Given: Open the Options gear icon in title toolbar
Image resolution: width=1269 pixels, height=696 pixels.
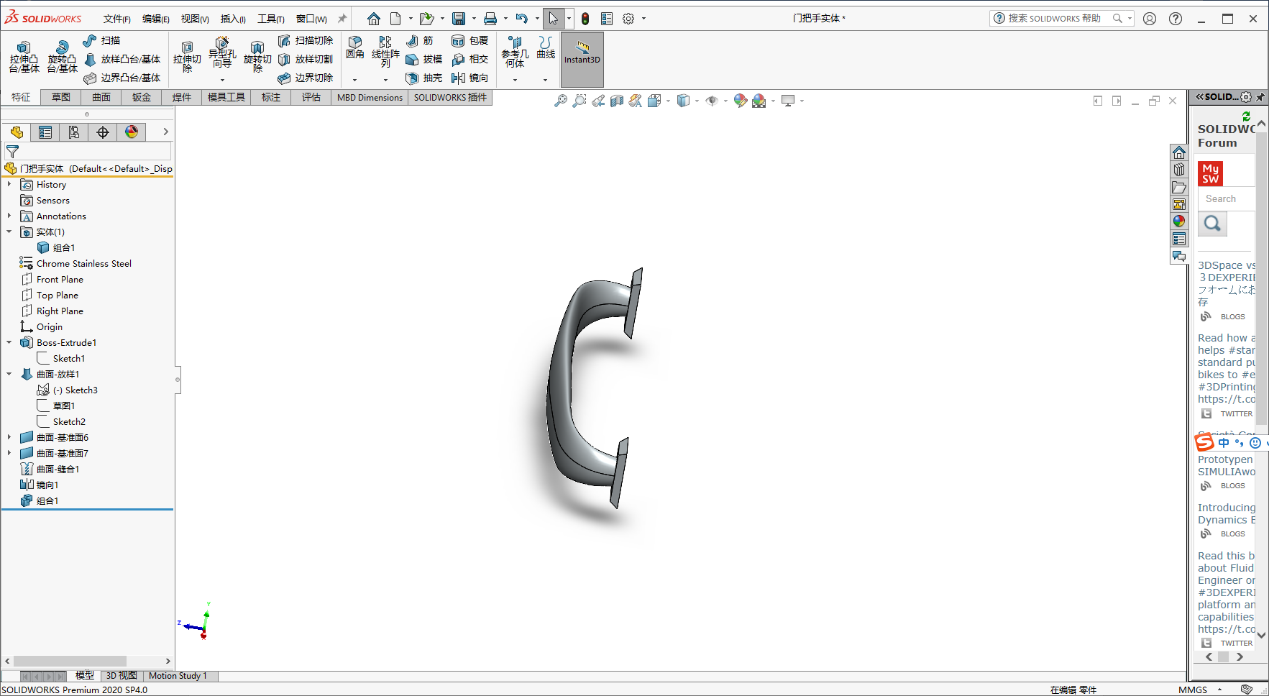Looking at the screenshot, I should click(x=628, y=18).
